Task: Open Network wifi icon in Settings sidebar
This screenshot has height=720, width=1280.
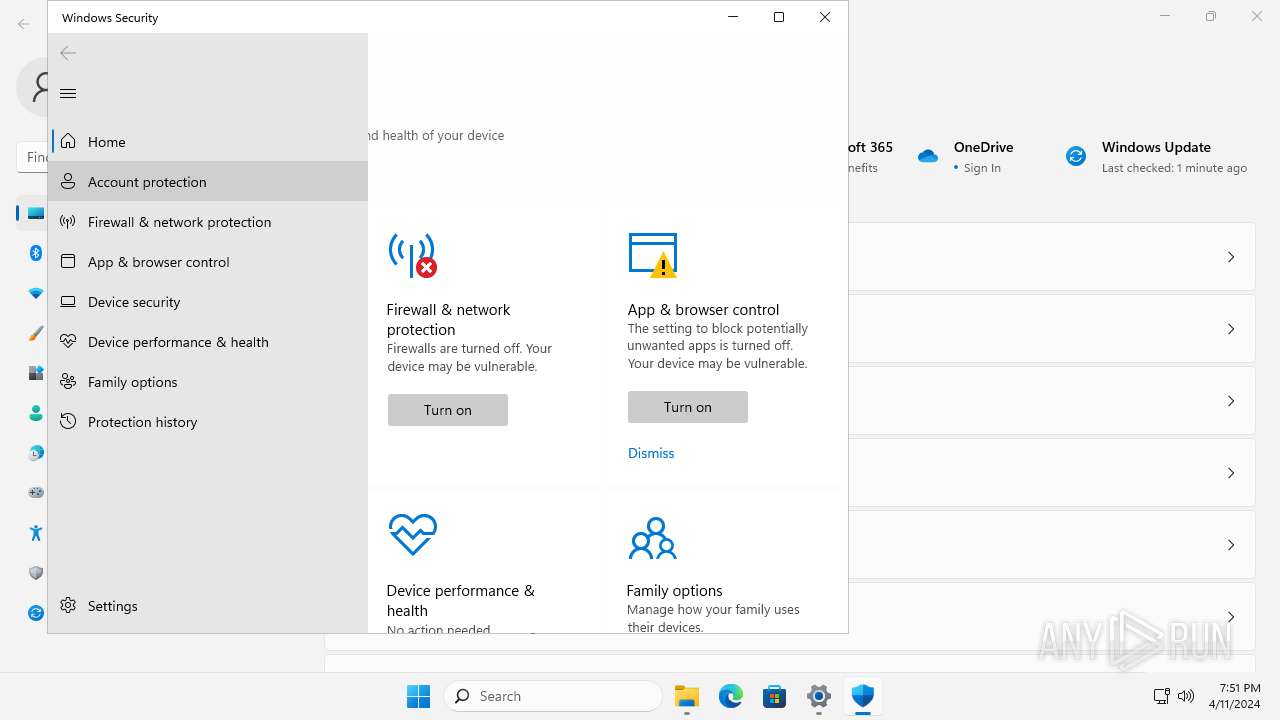Action: click(x=36, y=293)
